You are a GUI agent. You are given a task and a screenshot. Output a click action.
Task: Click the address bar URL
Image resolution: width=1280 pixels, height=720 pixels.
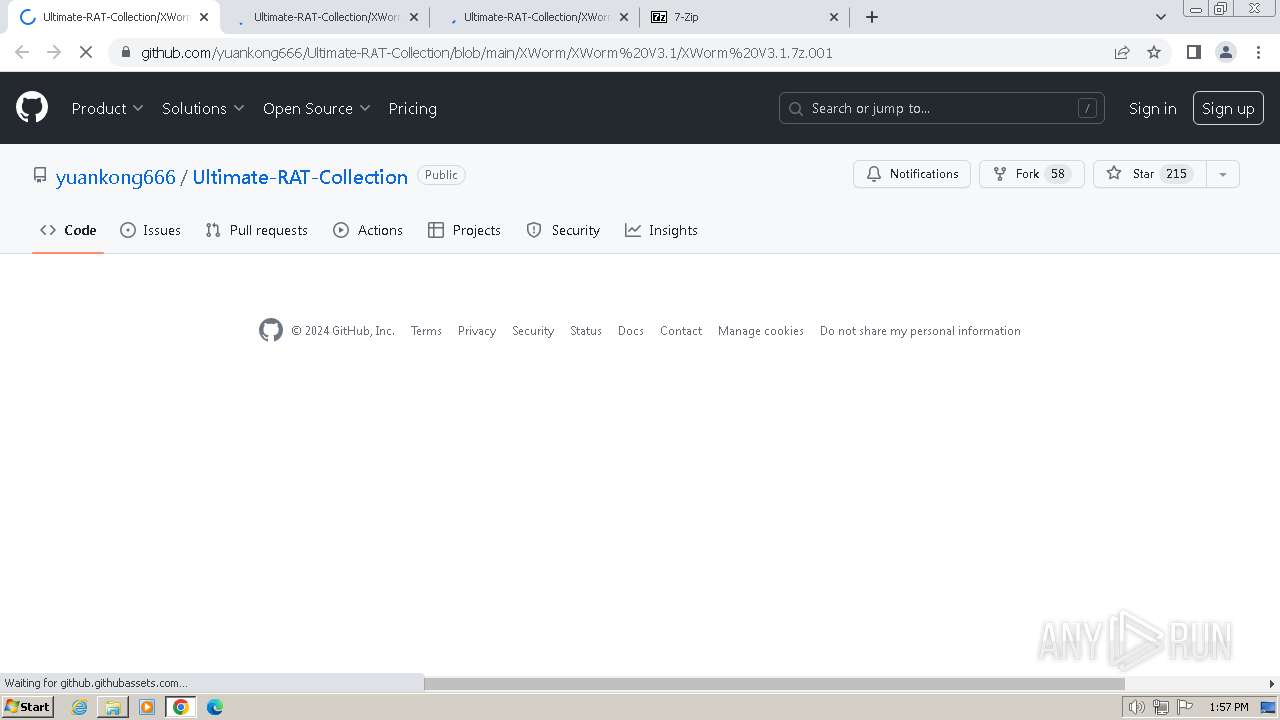pos(486,52)
